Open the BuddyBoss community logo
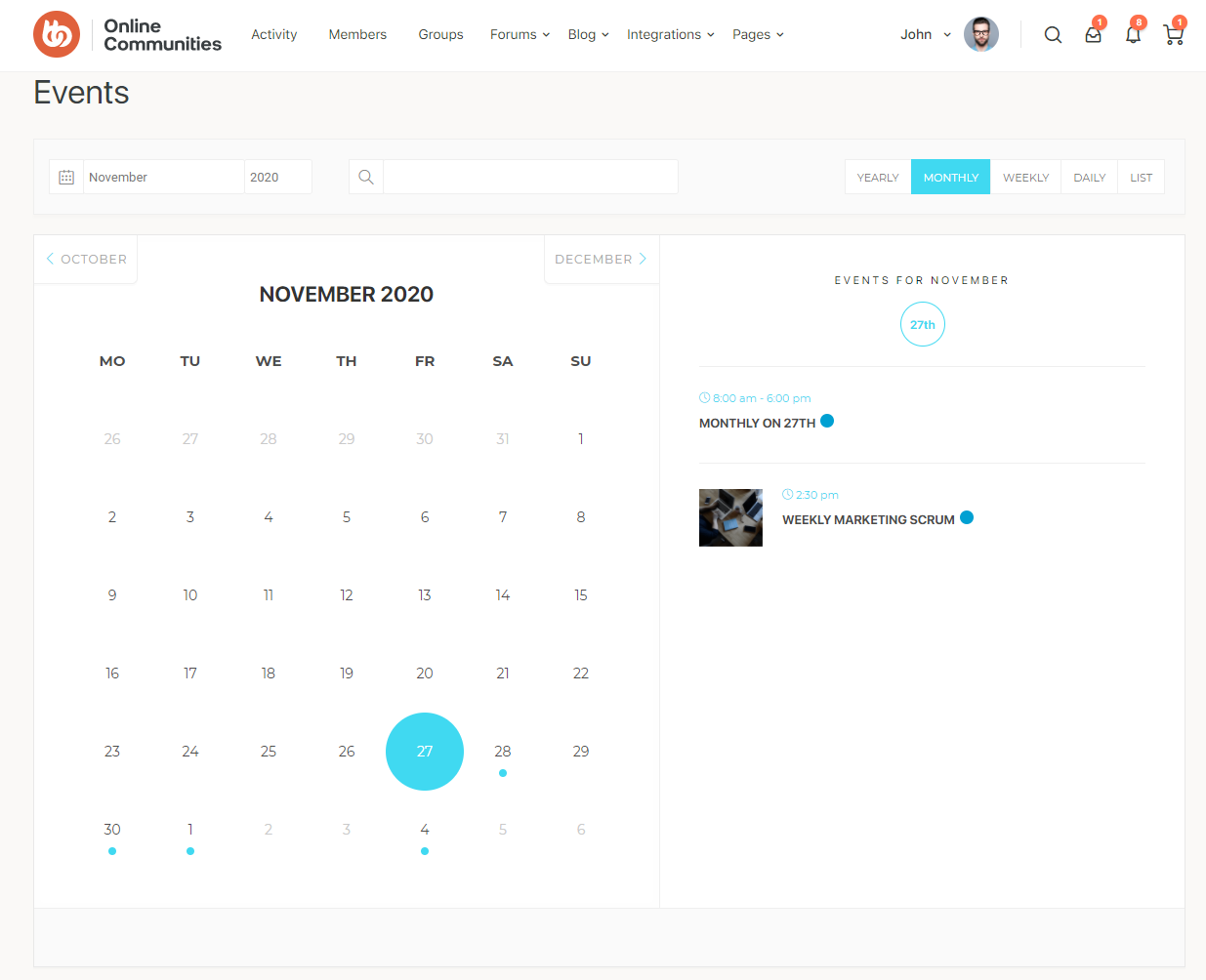Screen dimensions: 1206x980 click(57, 33)
